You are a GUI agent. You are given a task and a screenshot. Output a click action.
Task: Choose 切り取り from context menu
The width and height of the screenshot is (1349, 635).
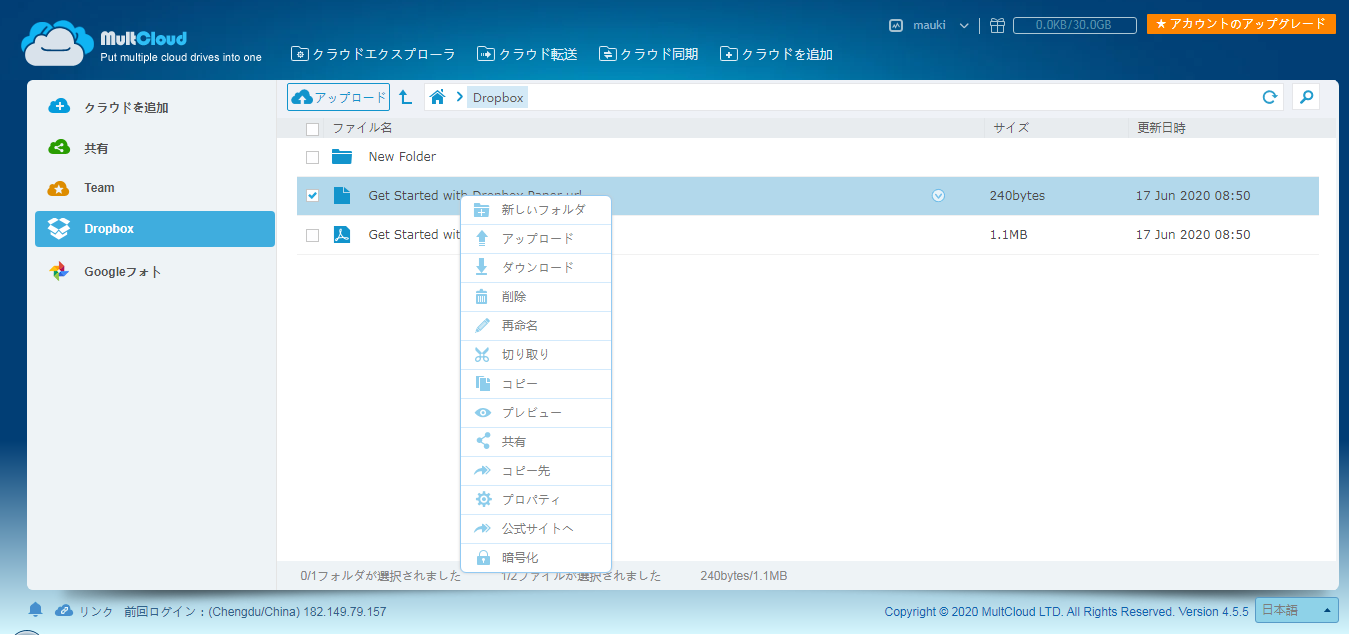point(536,355)
